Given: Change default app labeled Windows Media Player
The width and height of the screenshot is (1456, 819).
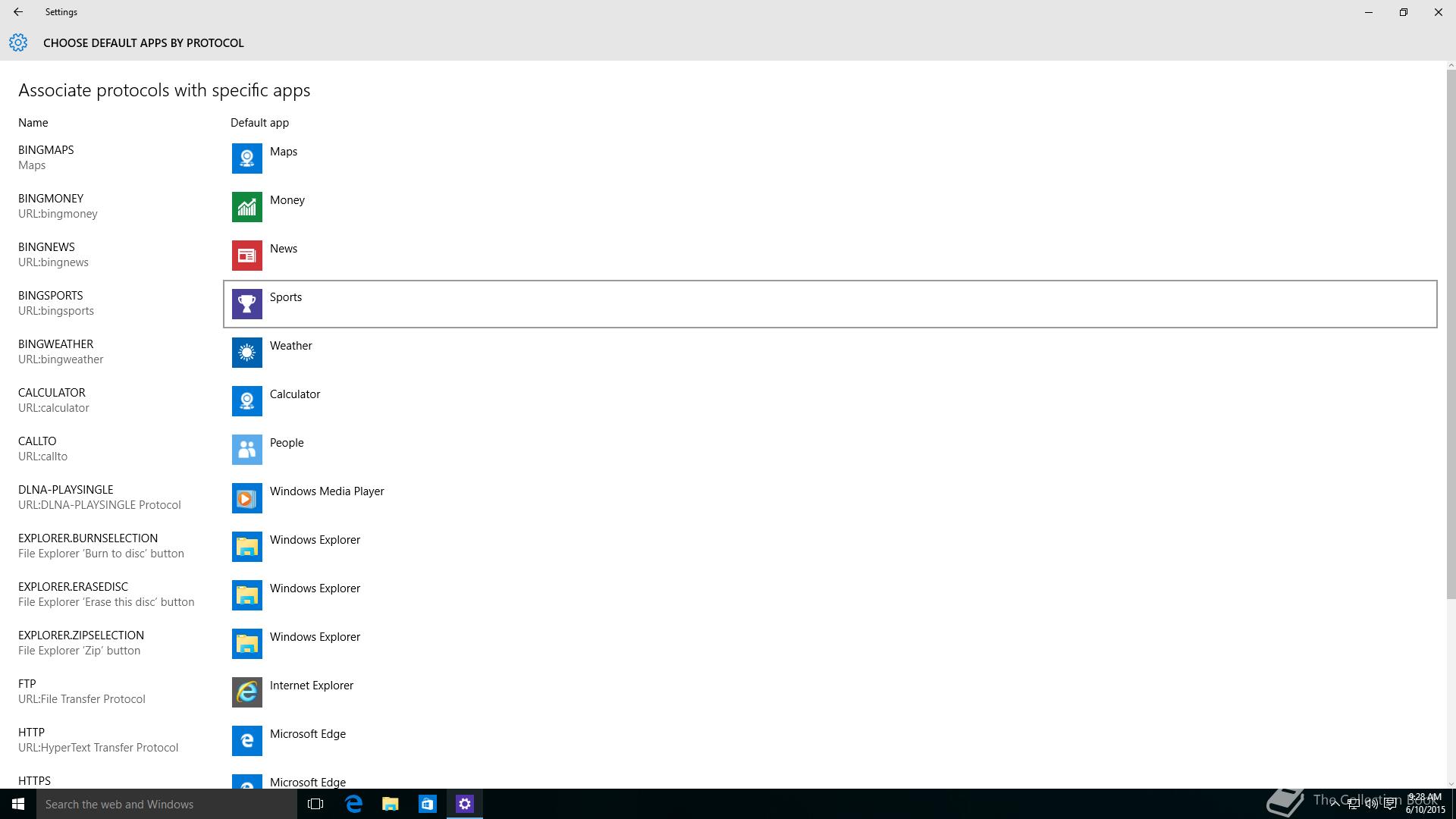Looking at the screenshot, I should (x=830, y=498).
